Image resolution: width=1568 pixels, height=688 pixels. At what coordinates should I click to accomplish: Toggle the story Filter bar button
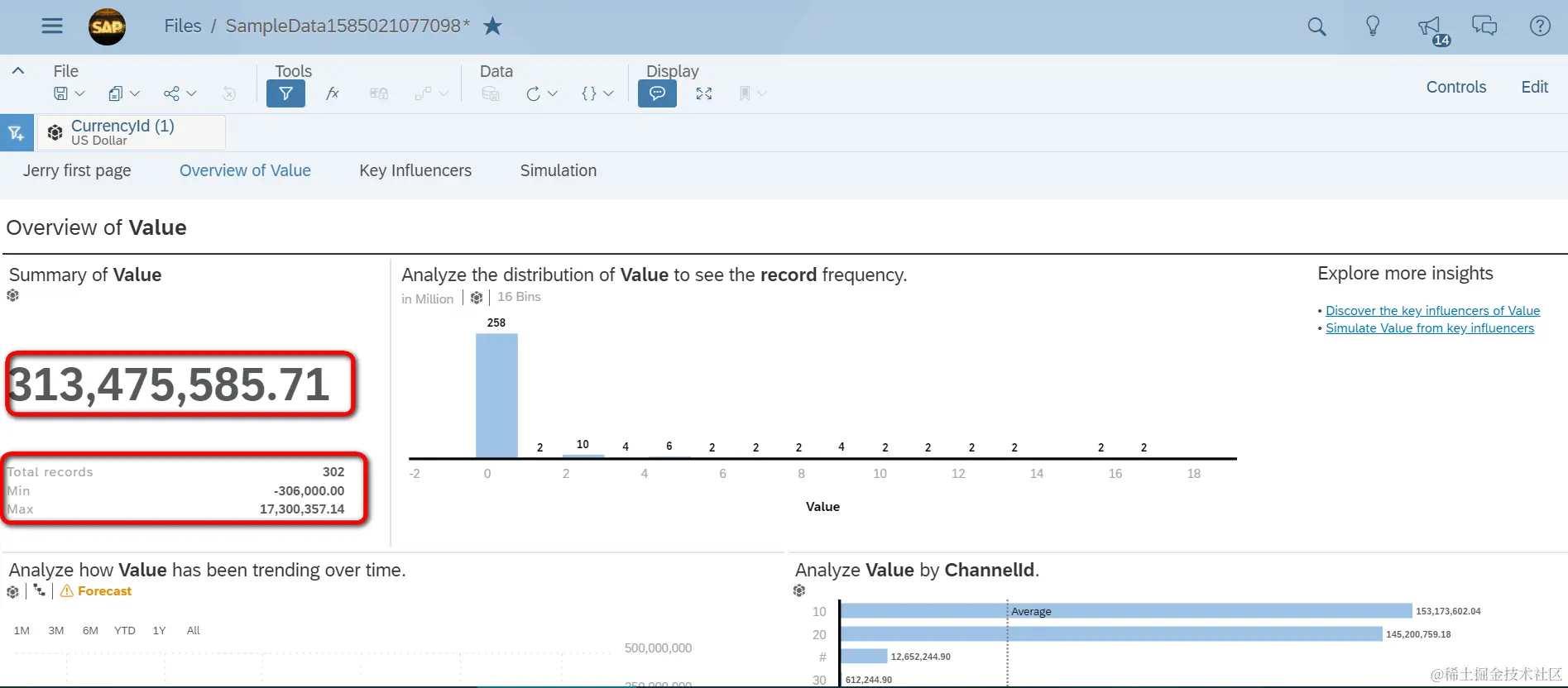[x=285, y=93]
